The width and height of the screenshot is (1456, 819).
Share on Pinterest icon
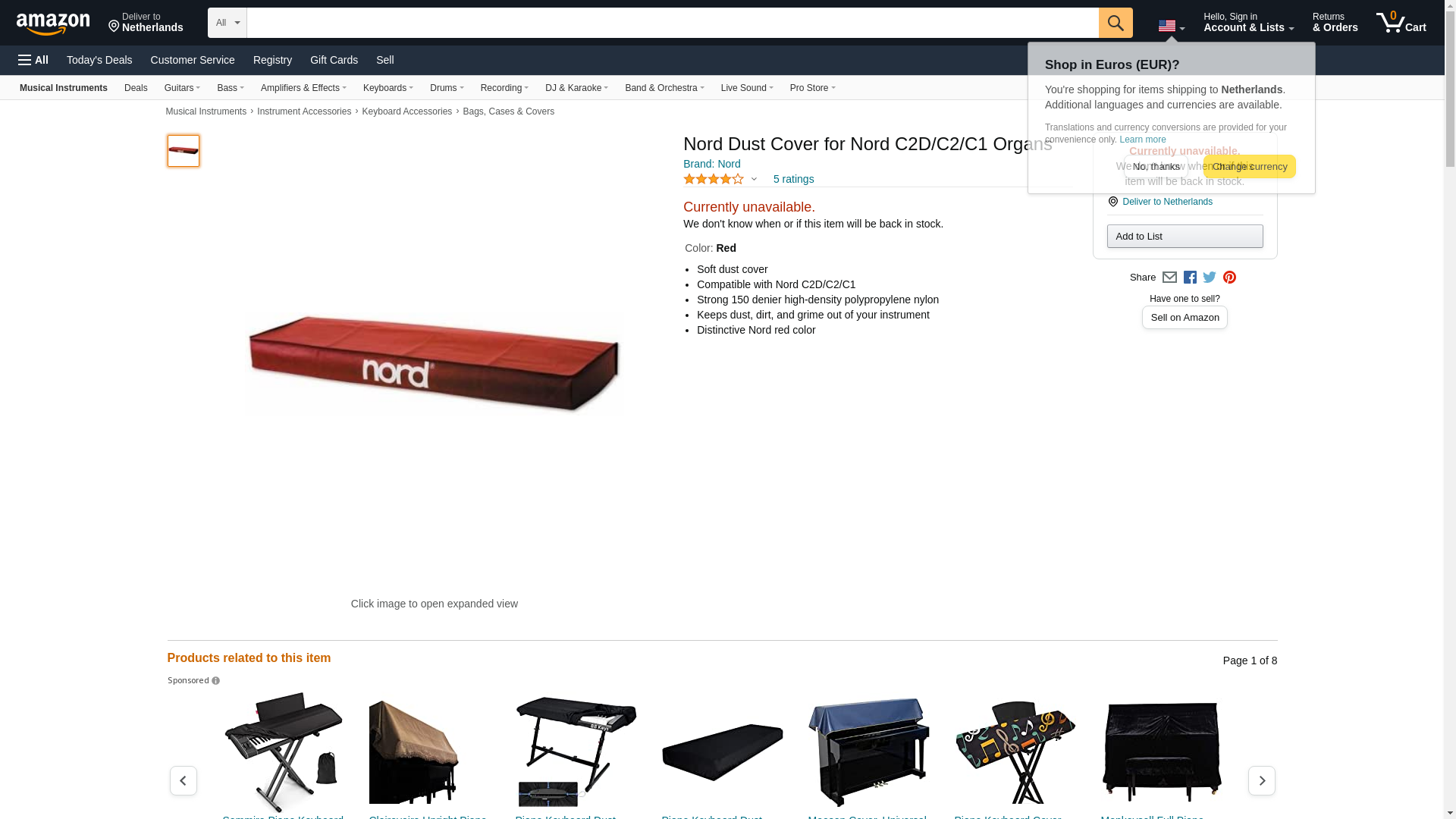tap(1229, 278)
